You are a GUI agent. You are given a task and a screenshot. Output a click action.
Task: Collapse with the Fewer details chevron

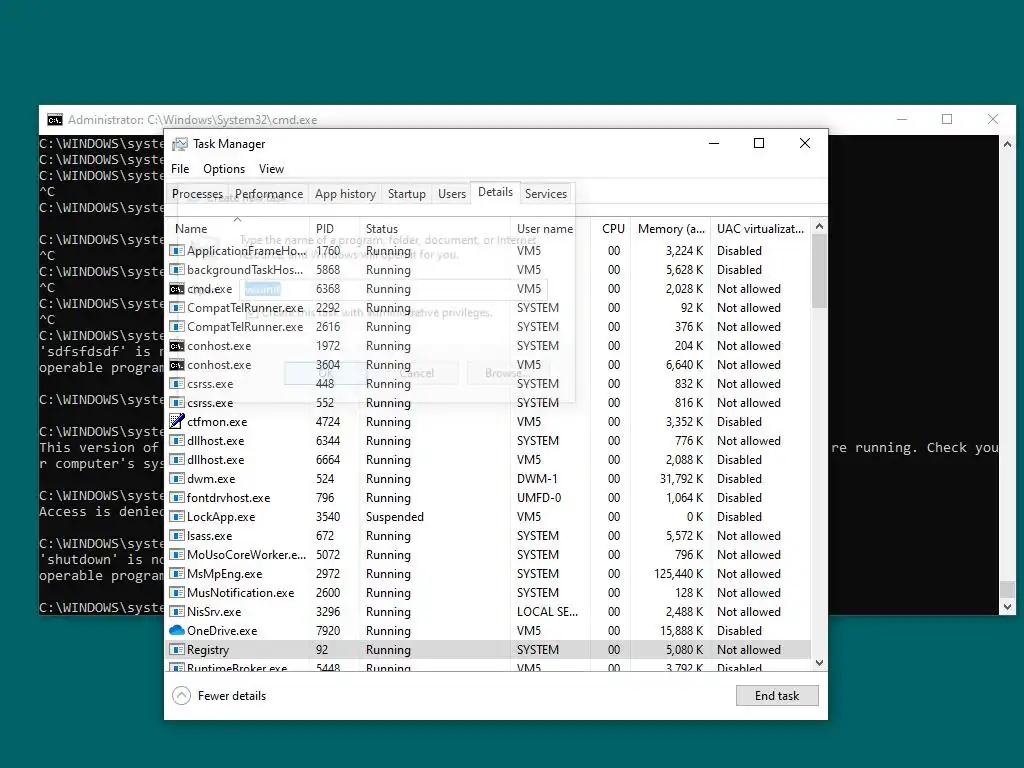182,696
